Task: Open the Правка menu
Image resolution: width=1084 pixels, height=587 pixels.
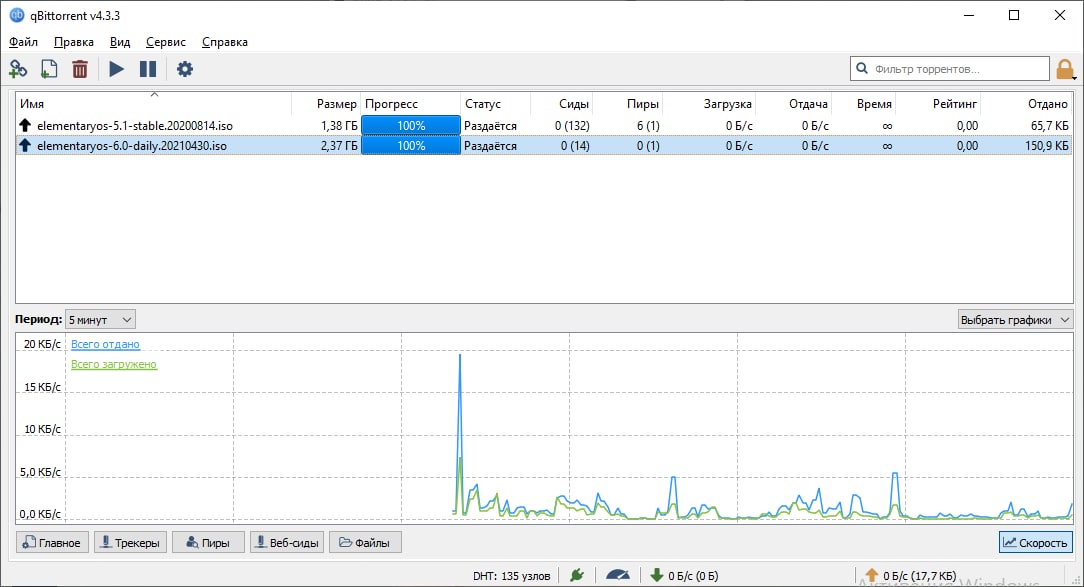Action: 73,42
